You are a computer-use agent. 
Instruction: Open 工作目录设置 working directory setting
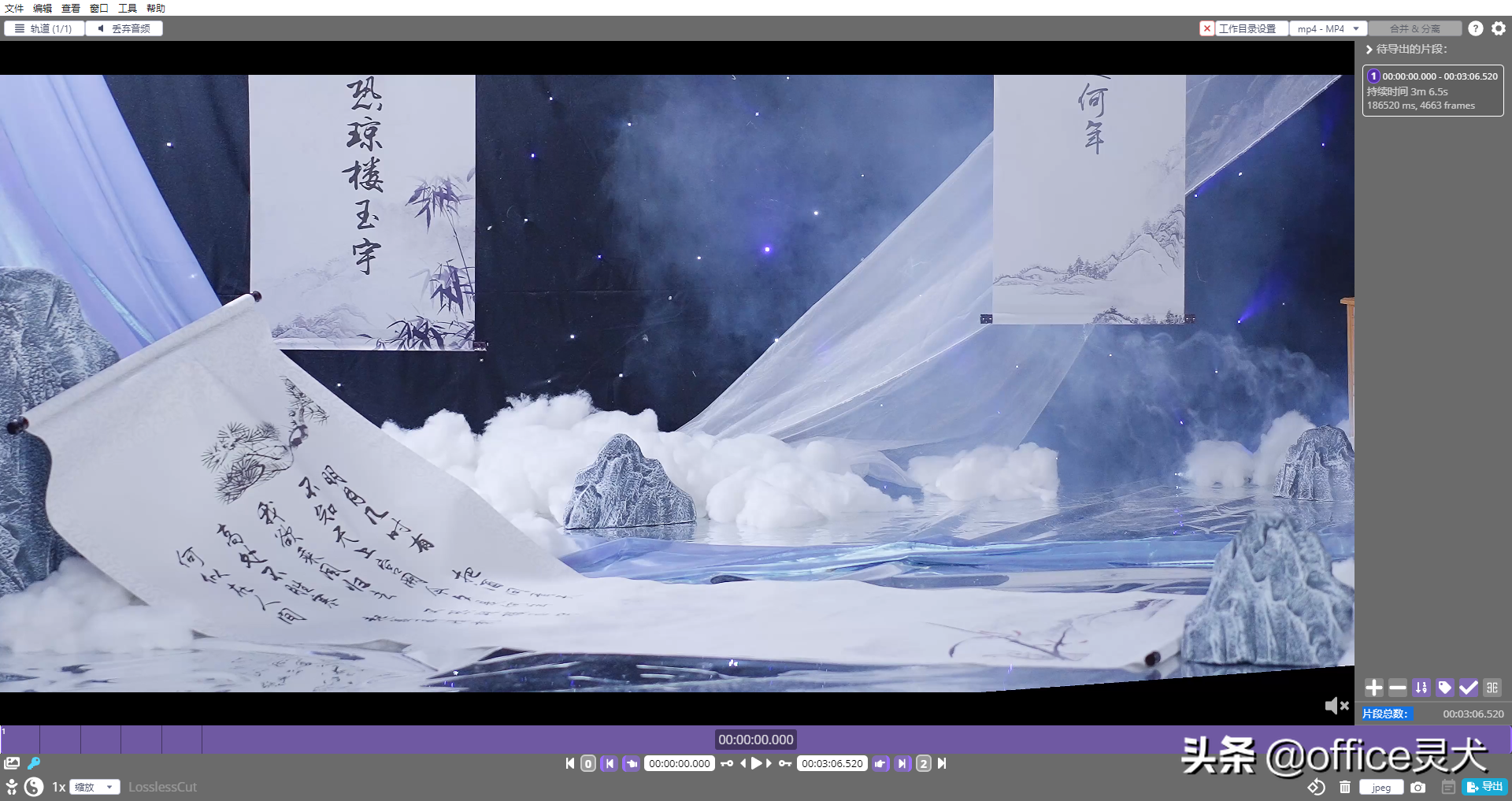click(x=1251, y=28)
